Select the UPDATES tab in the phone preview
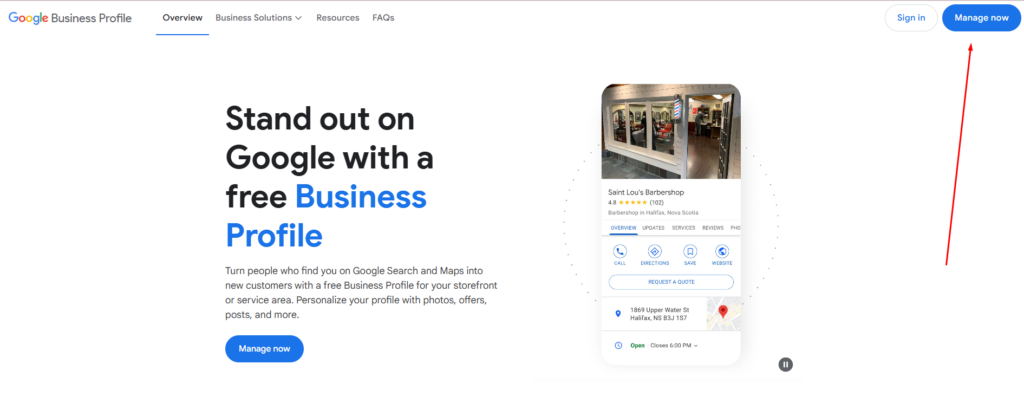The width and height of the screenshot is (1024, 403). click(x=653, y=228)
